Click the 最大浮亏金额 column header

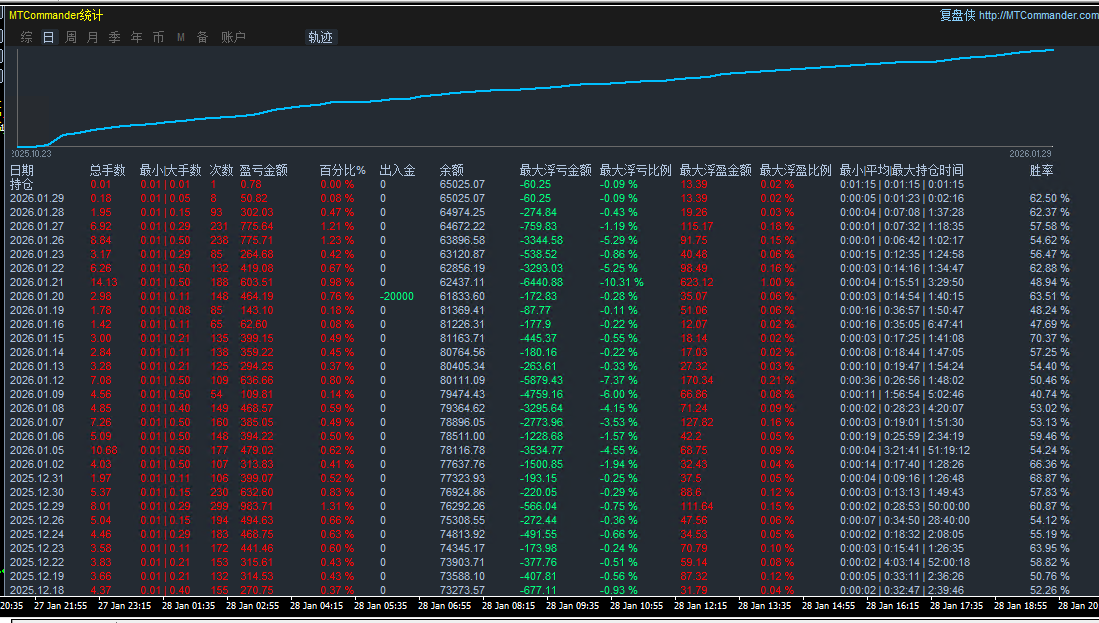click(555, 170)
